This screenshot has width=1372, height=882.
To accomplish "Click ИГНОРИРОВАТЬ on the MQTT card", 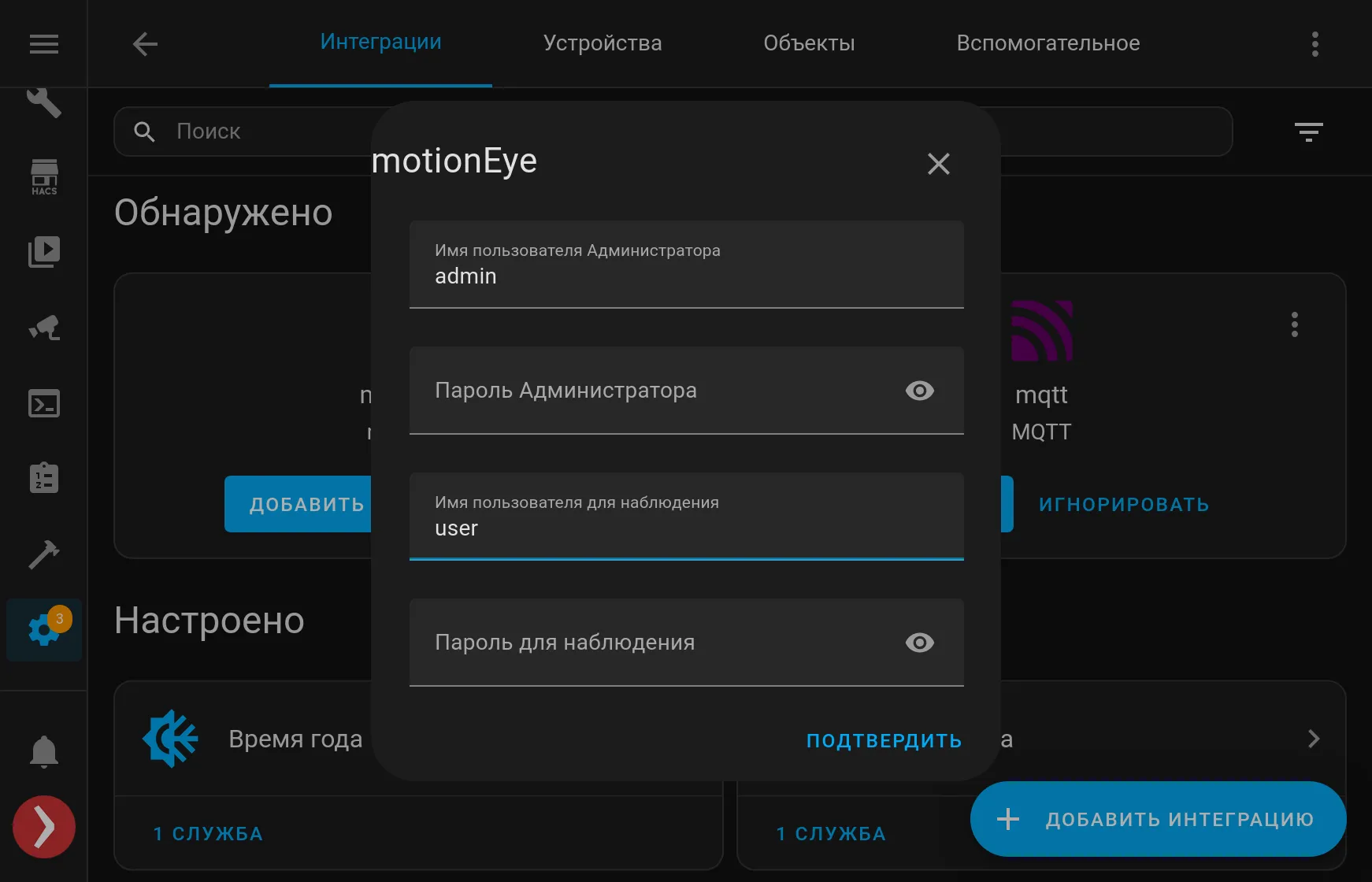I will click(x=1124, y=504).
